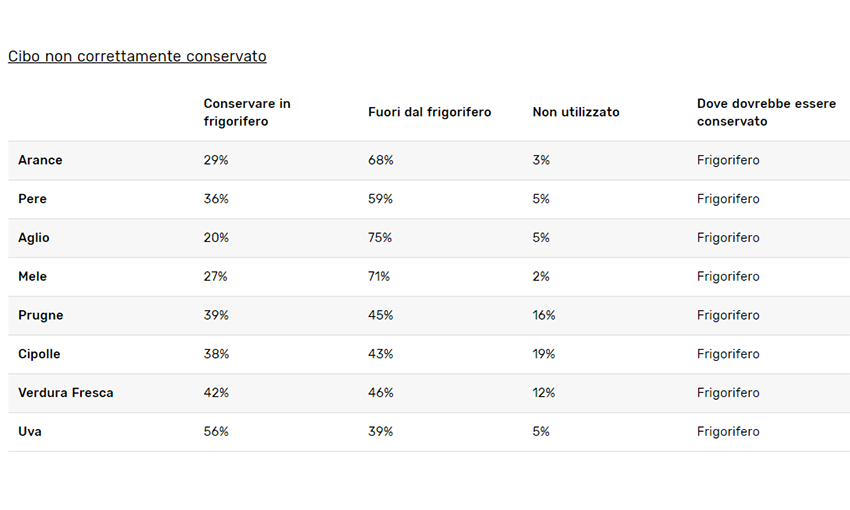Click the Verdura Fresca row label
This screenshot has height=510, width=850.
point(66,393)
